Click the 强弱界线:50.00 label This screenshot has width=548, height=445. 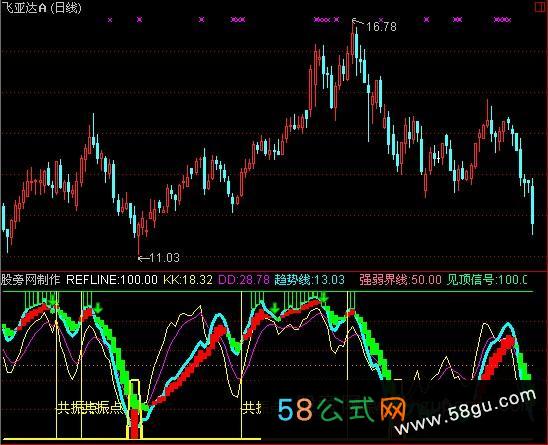pos(401,280)
